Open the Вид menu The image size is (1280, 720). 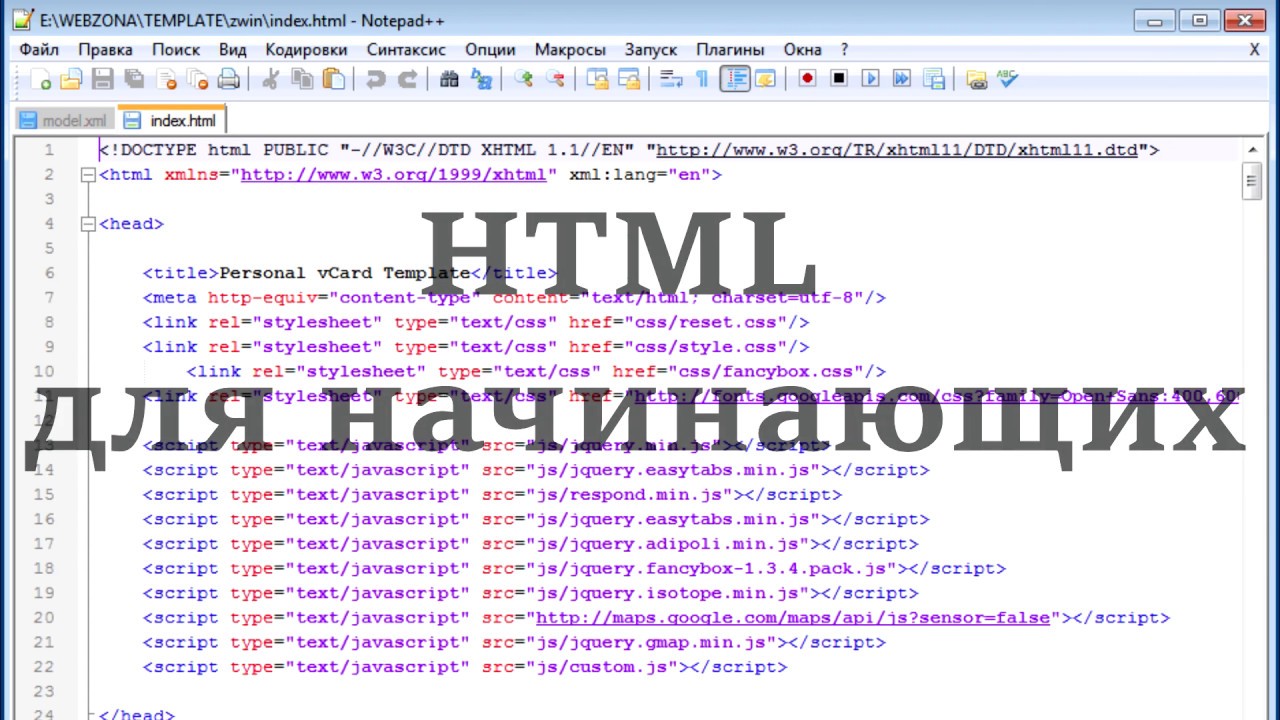point(232,49)
